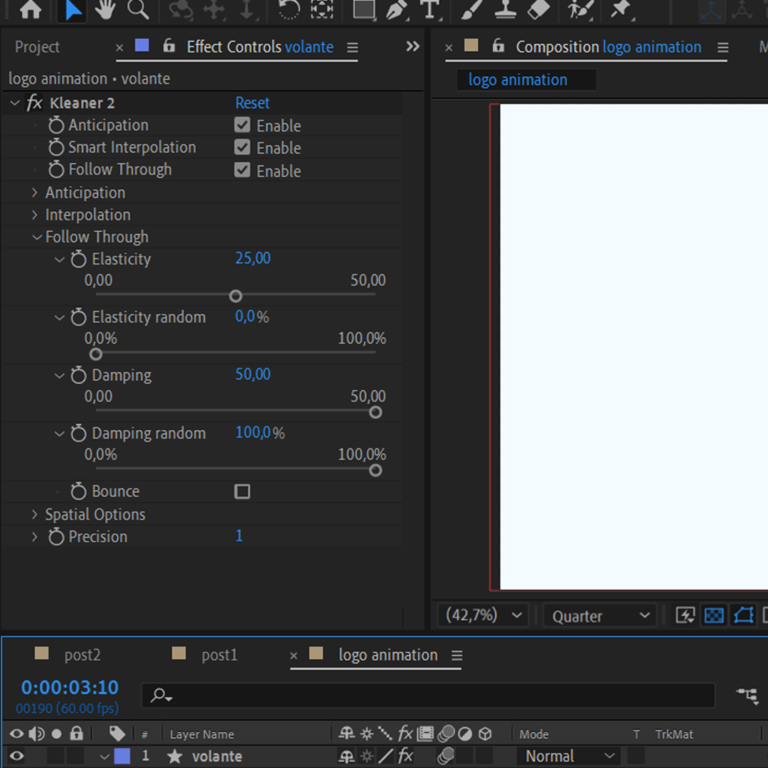The width and height of the screenshot is (768, 768).
Task: Select the Clone Stamp tool
Action: [505, 9]
